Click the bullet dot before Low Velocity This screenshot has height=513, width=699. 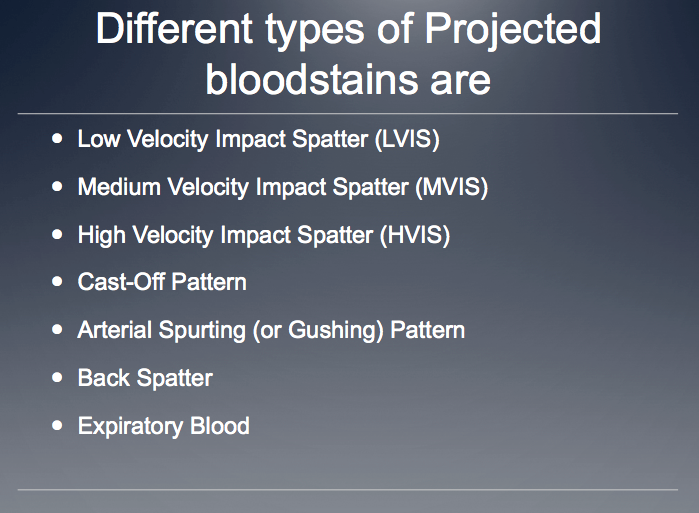[x=57, y=139]
